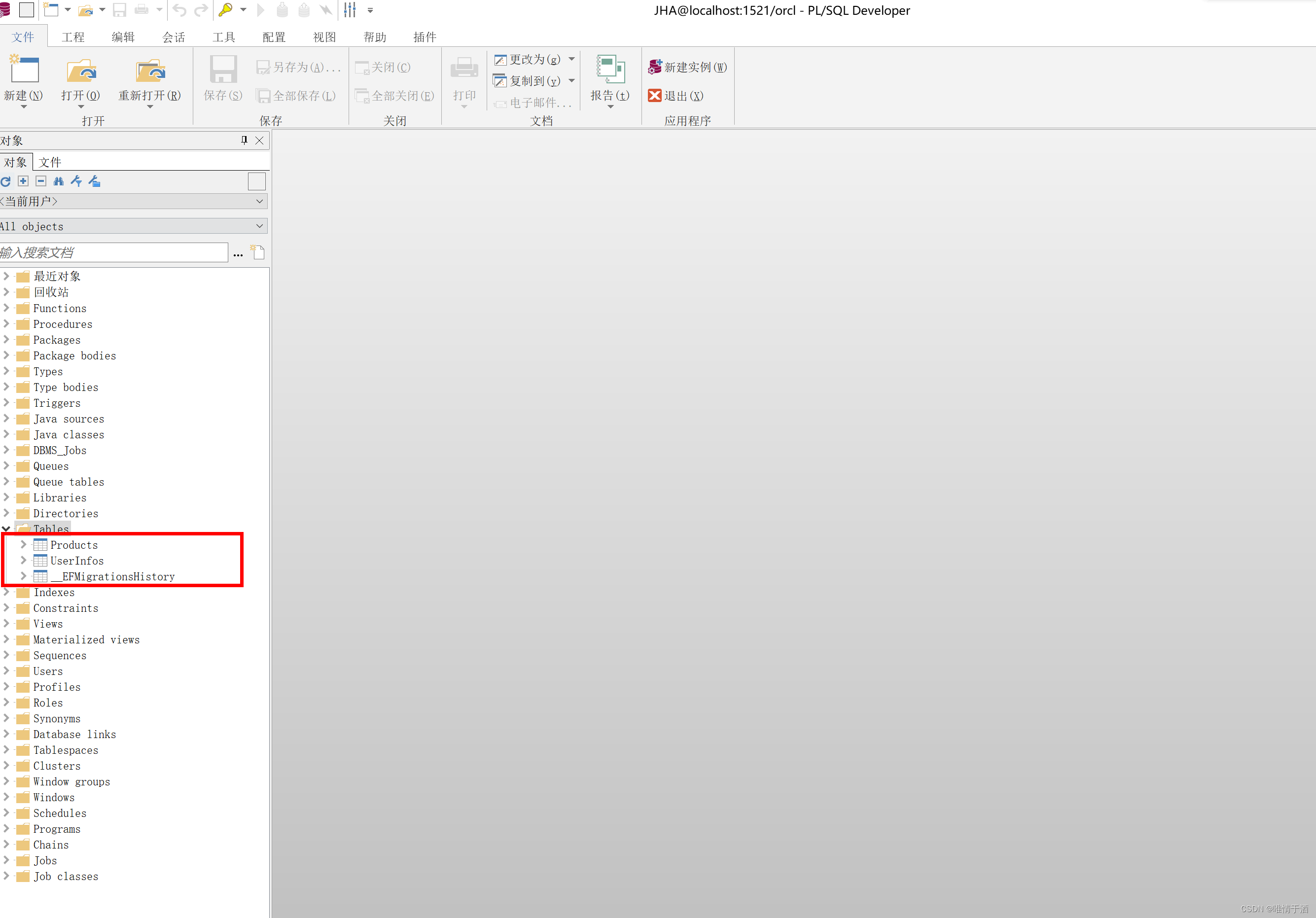This screenshot has height=918, width=1316.
Task: Collapse the Tables folder
Action: pos(6,529)
